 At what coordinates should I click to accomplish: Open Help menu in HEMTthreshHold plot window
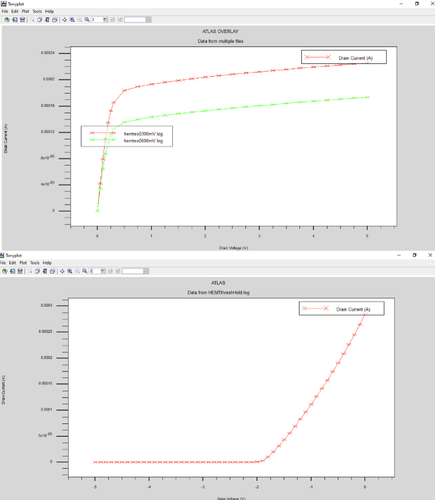tap(47, 263)
